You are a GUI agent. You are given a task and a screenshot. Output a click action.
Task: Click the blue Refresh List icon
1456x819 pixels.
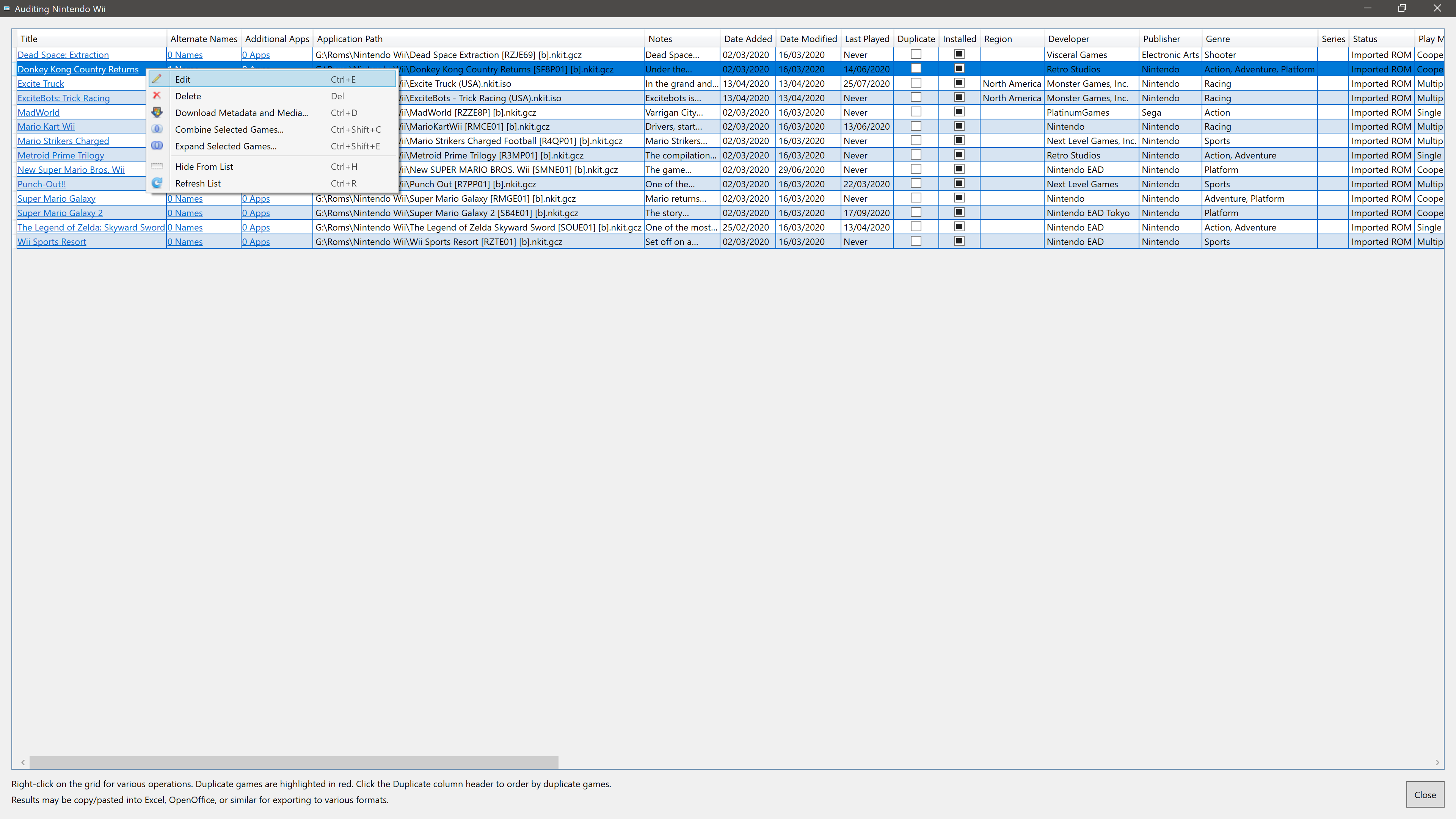pyautogui.click(x=157, y=183)
